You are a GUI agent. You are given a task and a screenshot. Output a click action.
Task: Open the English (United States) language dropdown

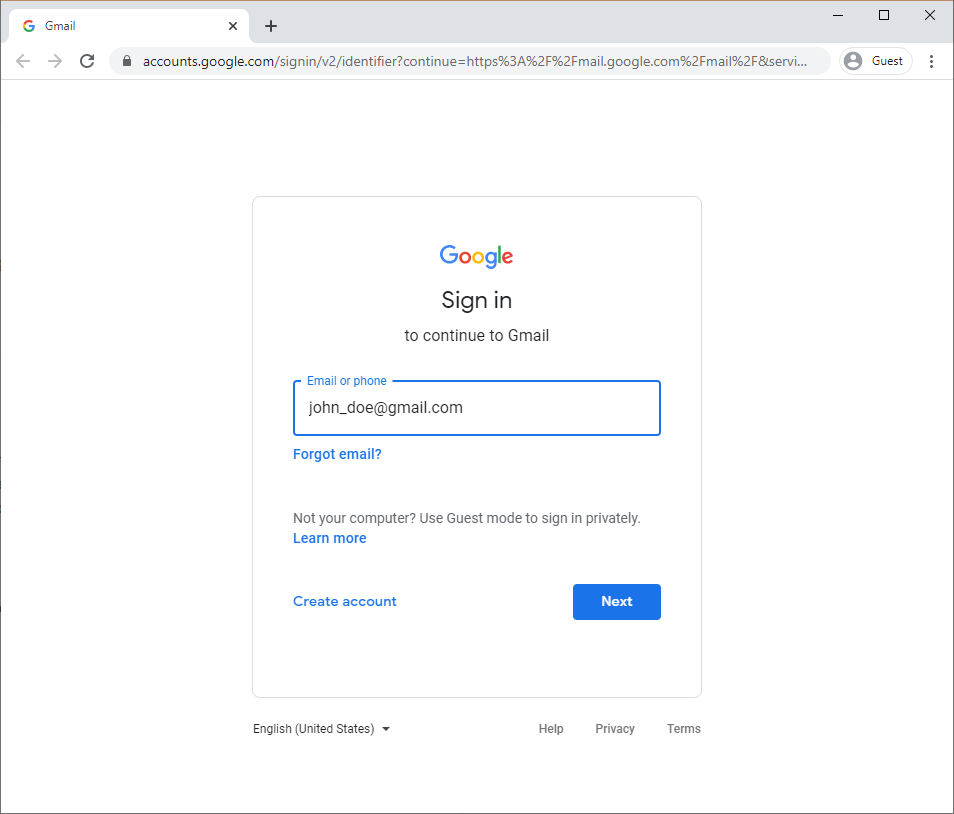313,728
